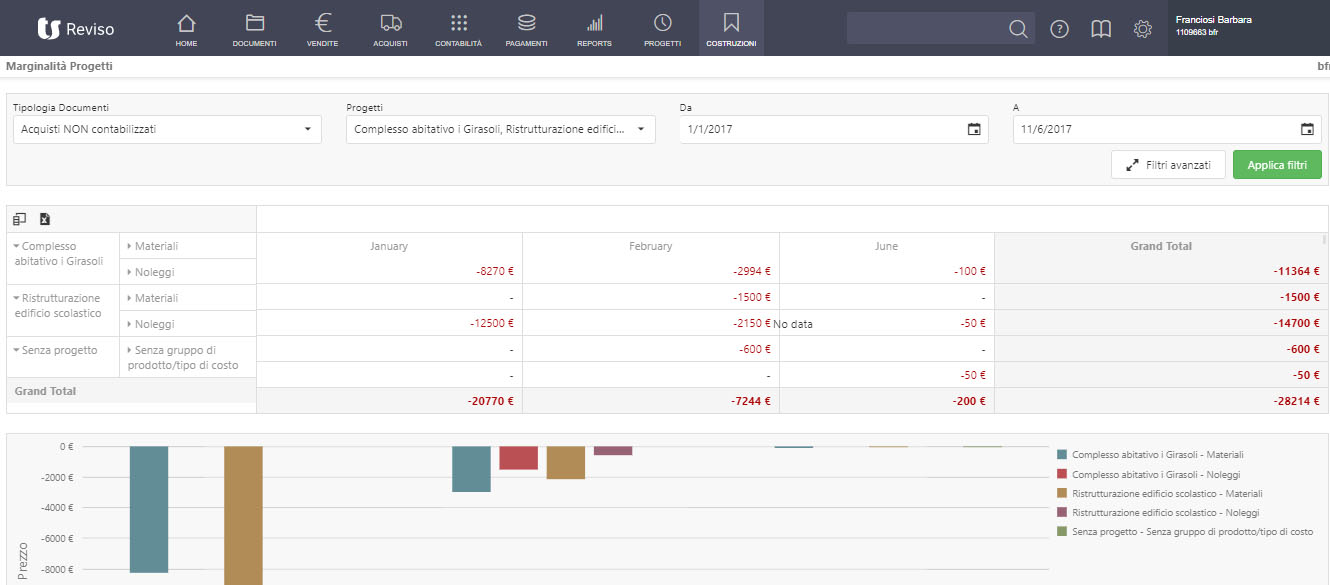This screenshot has height=585, width=1330.
Task: Click the Reviso logo
Action: [x=75, y=29]
